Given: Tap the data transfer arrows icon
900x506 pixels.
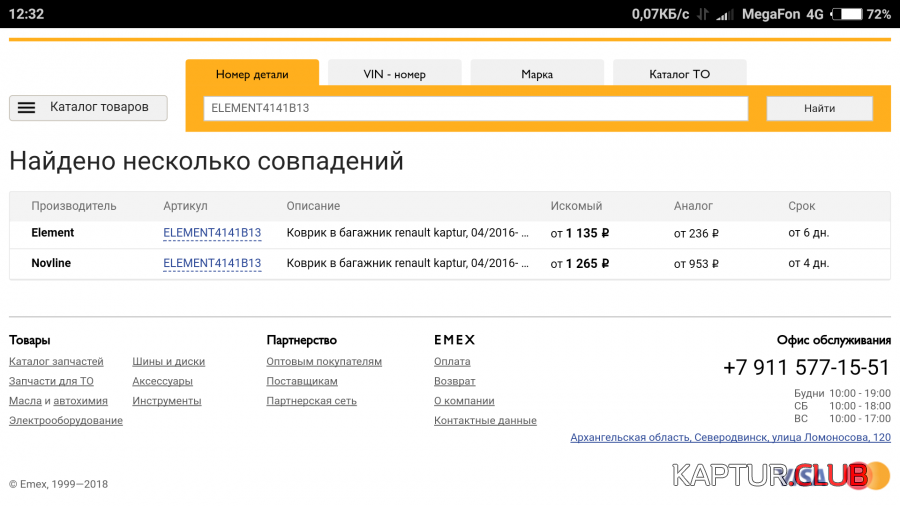Looking at the screenshot, I should coord(703,14).
